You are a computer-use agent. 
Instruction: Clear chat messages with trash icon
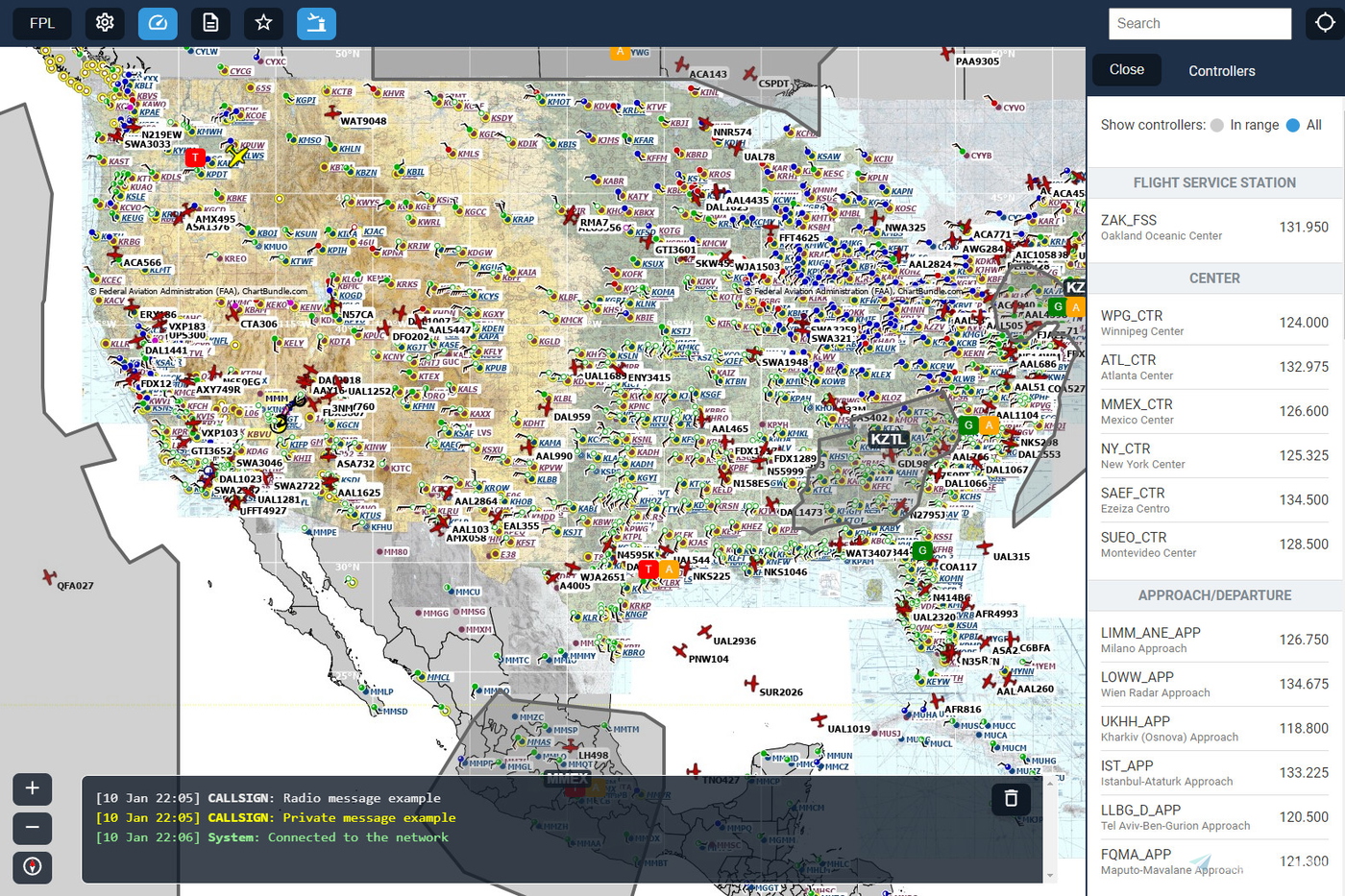1011,798
